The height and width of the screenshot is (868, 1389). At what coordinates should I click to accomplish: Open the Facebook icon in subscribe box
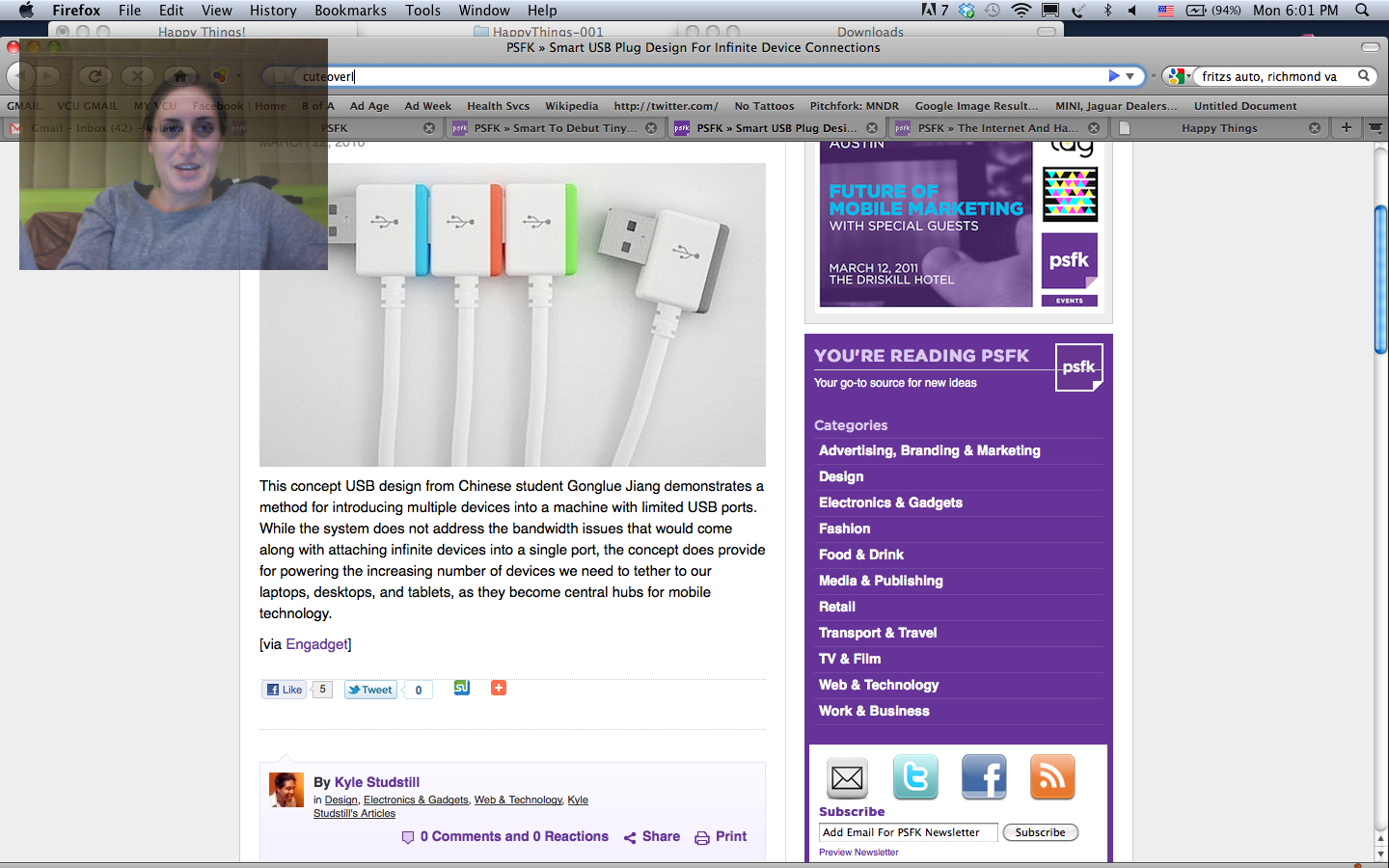coord(984,777)
